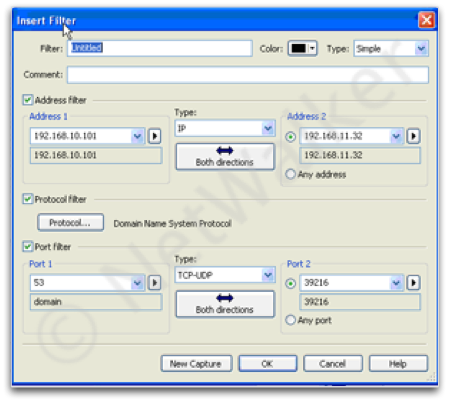Click the Protocol... button

pyautogui.click(x=70, y=222)
